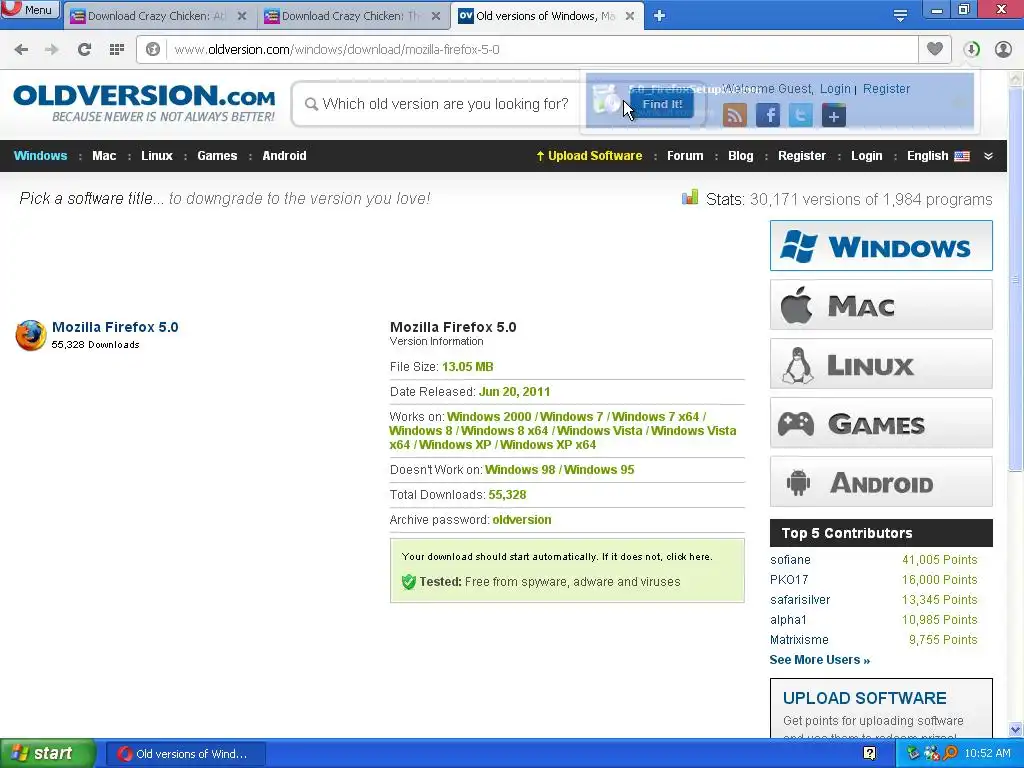Click the Register link in the welcome bar
The image size is (1024, 768).
point(886,89)
